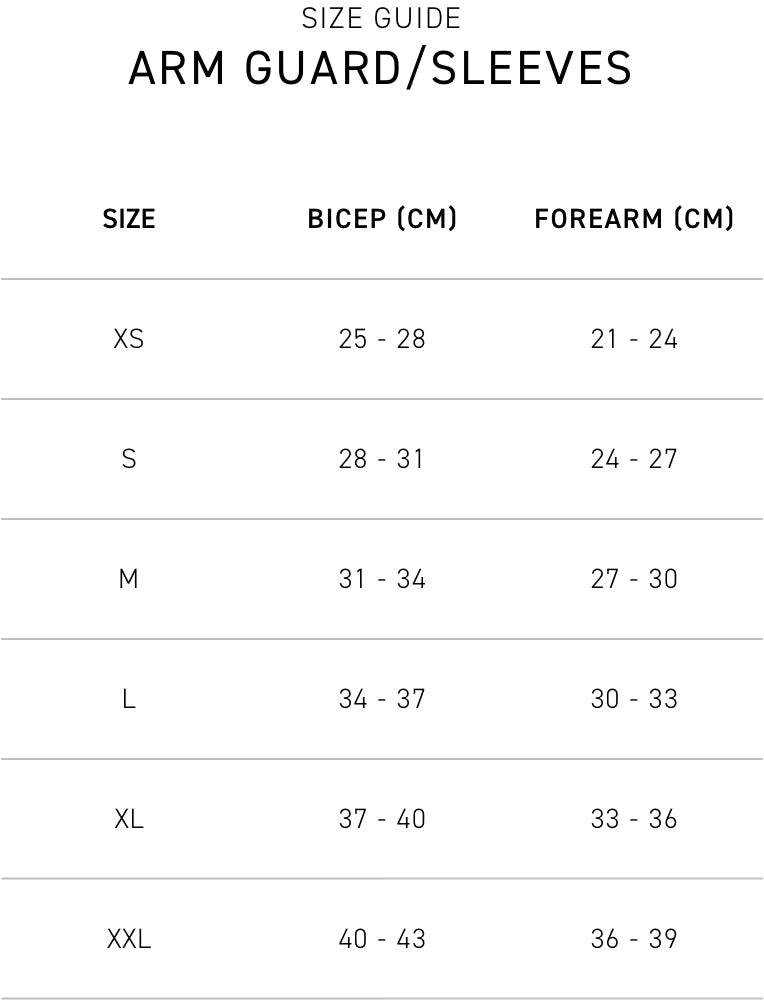Image resolution: width=764 pixels, height=1000 pixels.
Task: Click forearm value 33 - 36
Action: coord(634,819)
